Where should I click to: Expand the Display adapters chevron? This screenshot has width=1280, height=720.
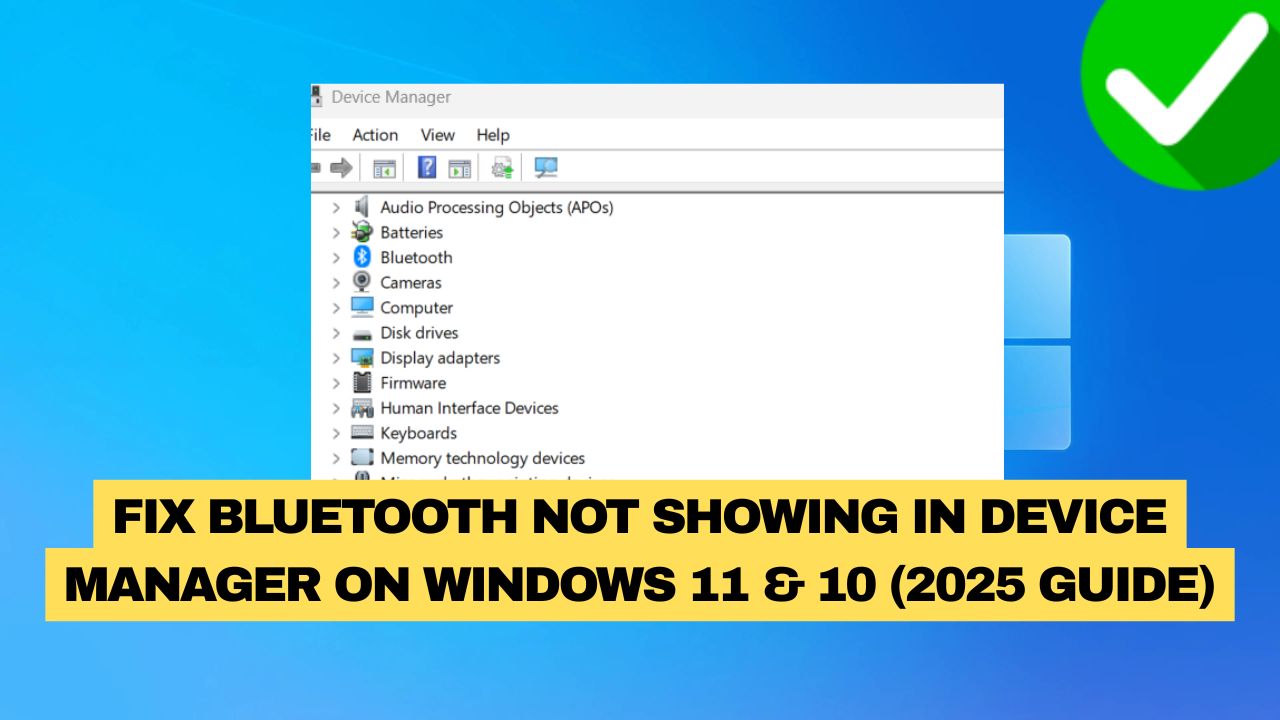click(336, 358)
